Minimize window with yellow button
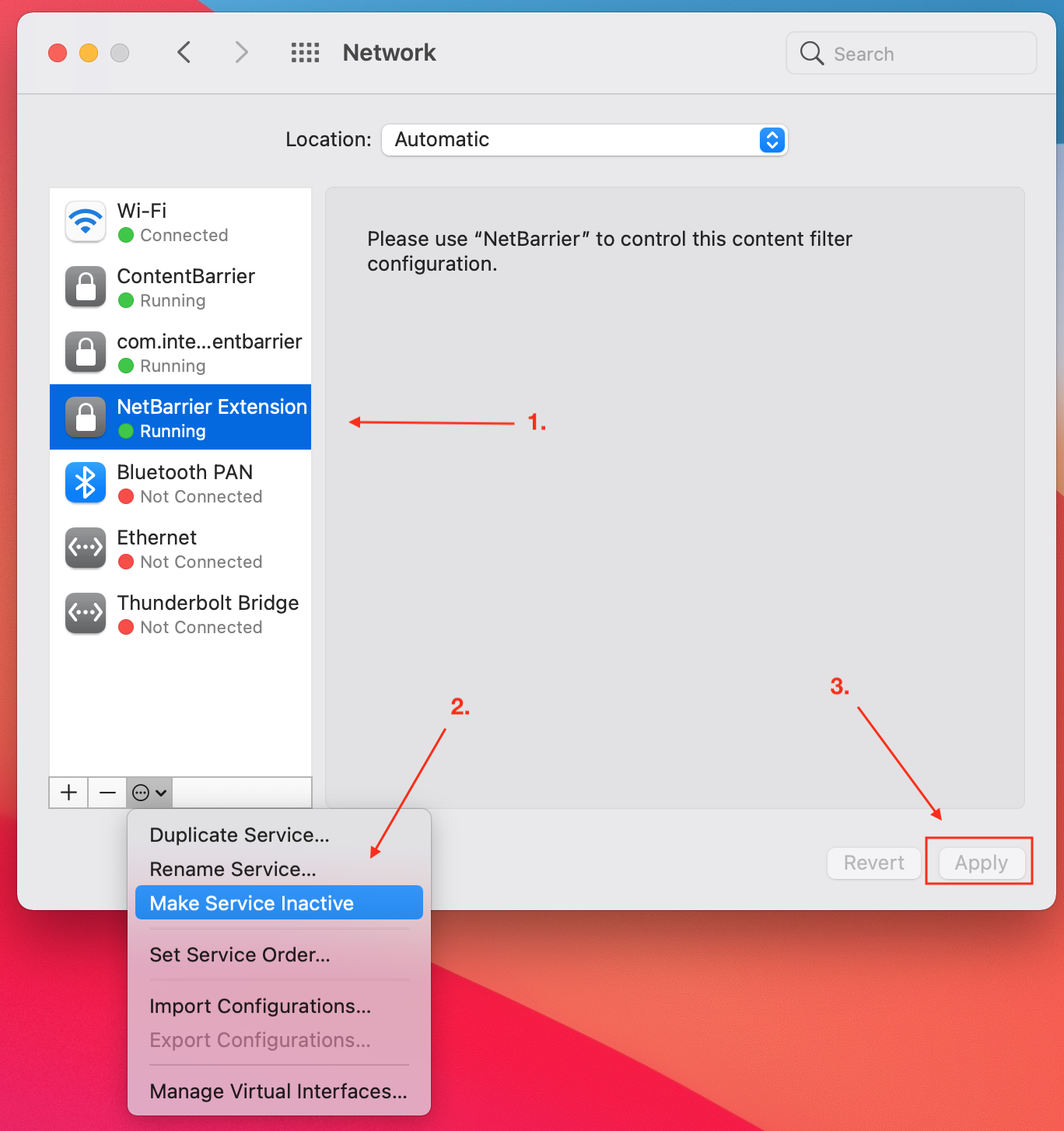Image resolution: width=1064 pixels, height=1131 pixels. click(x=89, y=53)
